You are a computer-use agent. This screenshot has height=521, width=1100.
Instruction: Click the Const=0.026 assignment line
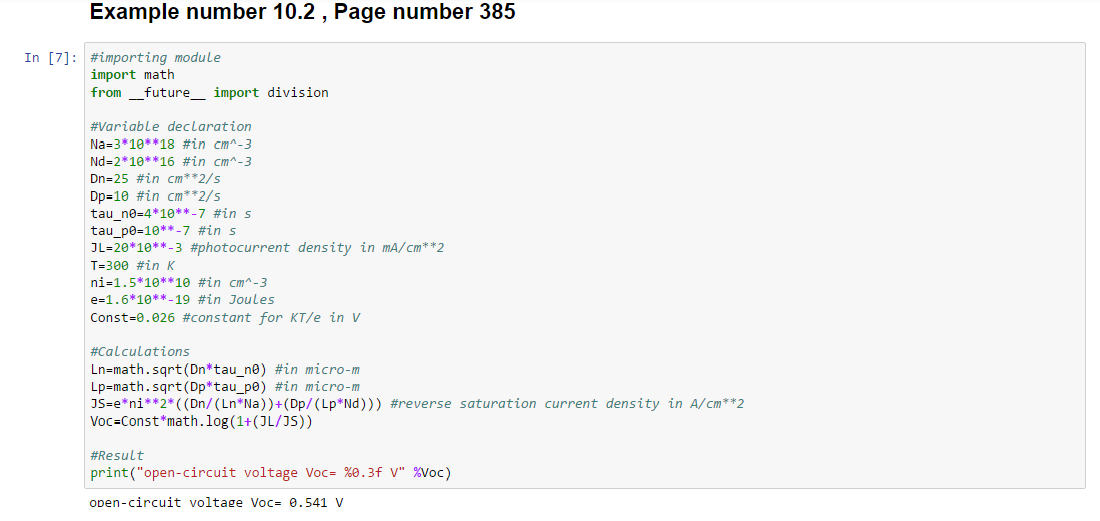click(x=225, y=317)
